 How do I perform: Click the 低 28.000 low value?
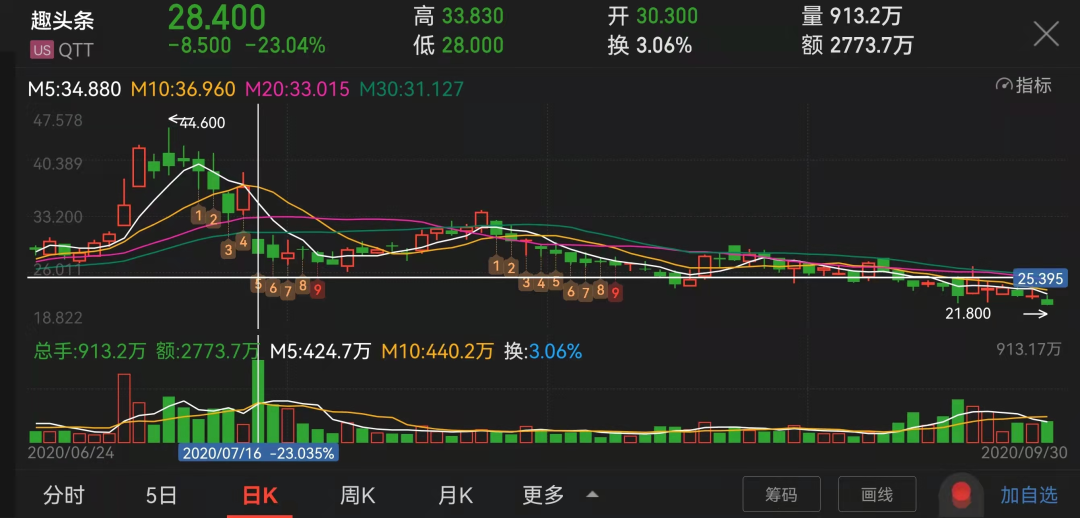[458, 45]
